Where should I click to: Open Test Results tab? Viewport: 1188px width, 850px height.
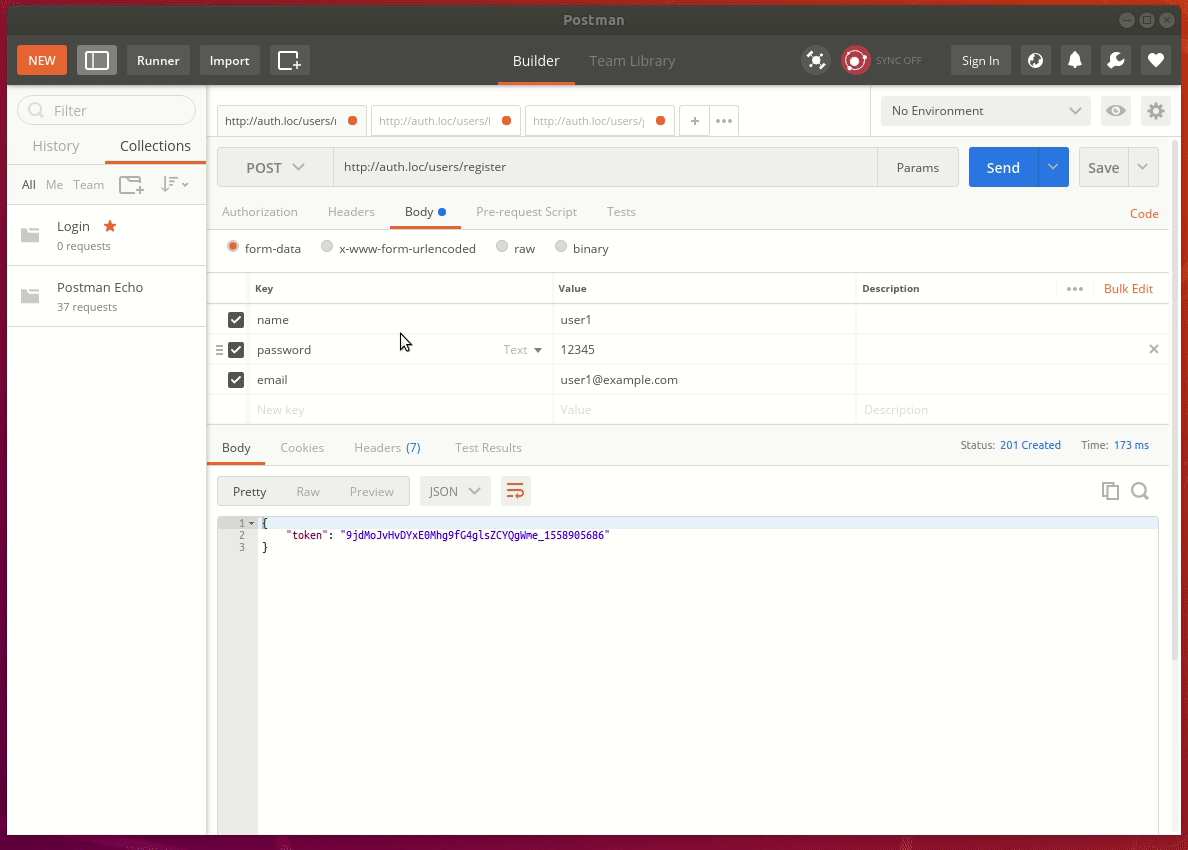pos(488,448)
